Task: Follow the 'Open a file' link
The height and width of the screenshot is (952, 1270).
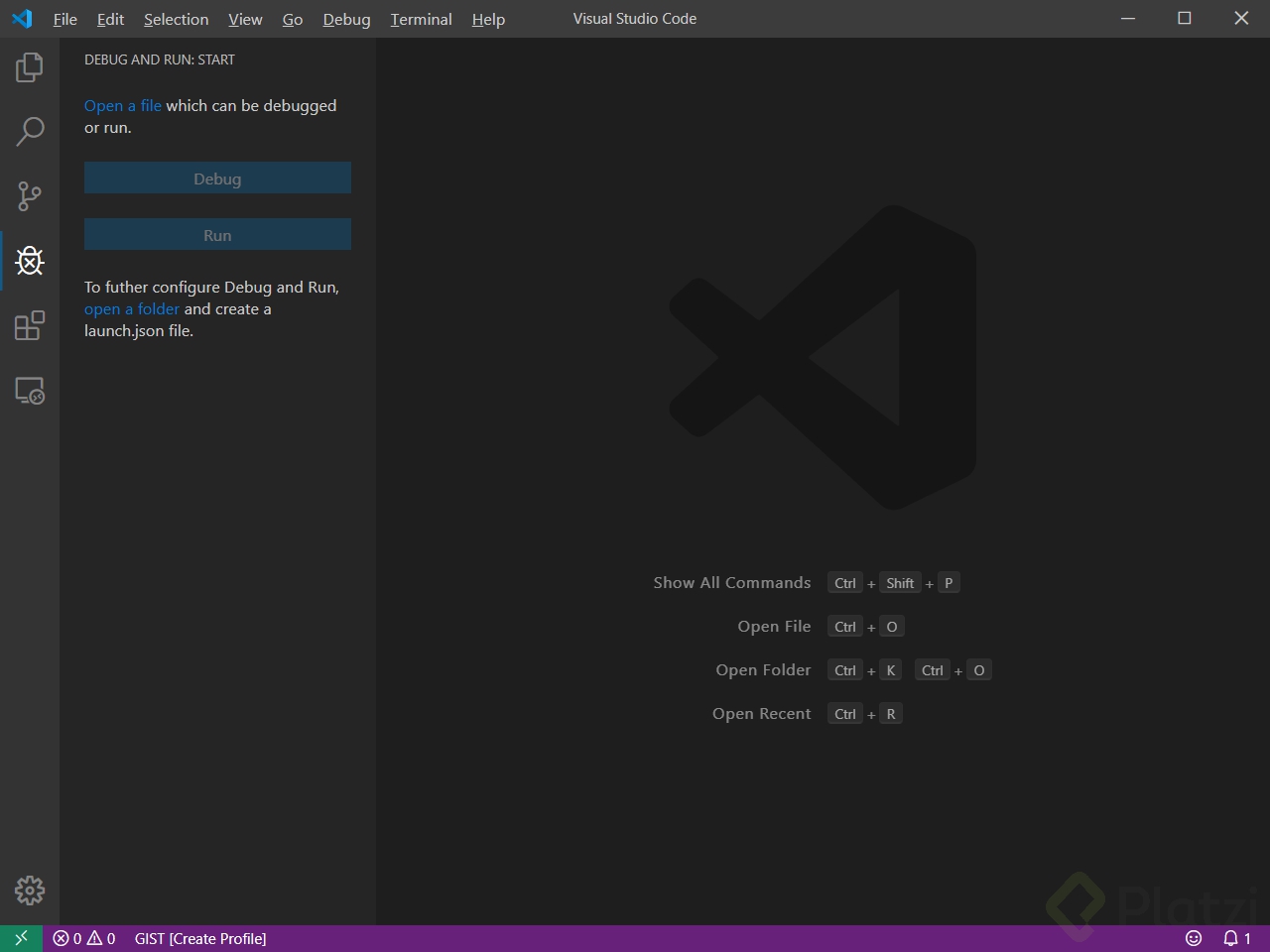Action: pyautogui.click(x=123, y=105)
